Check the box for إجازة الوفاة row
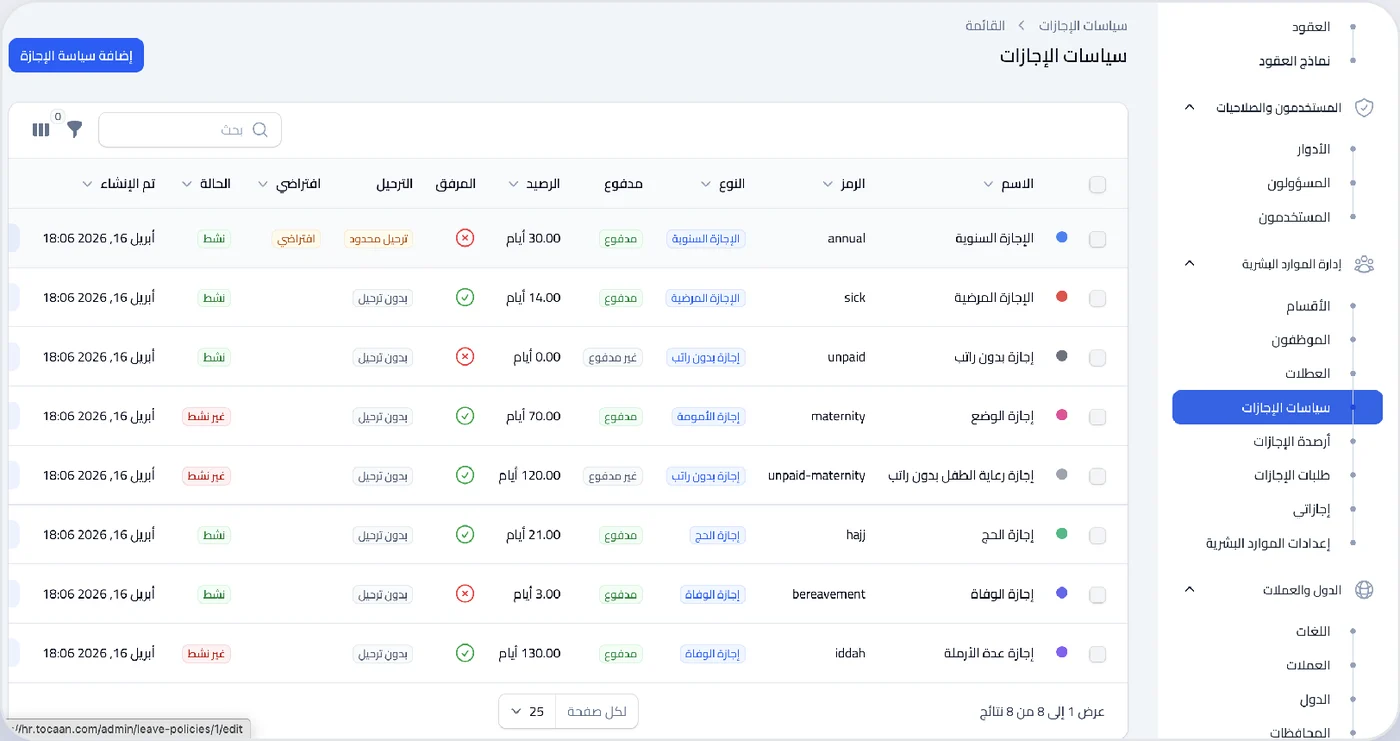 pos(1098,595)
